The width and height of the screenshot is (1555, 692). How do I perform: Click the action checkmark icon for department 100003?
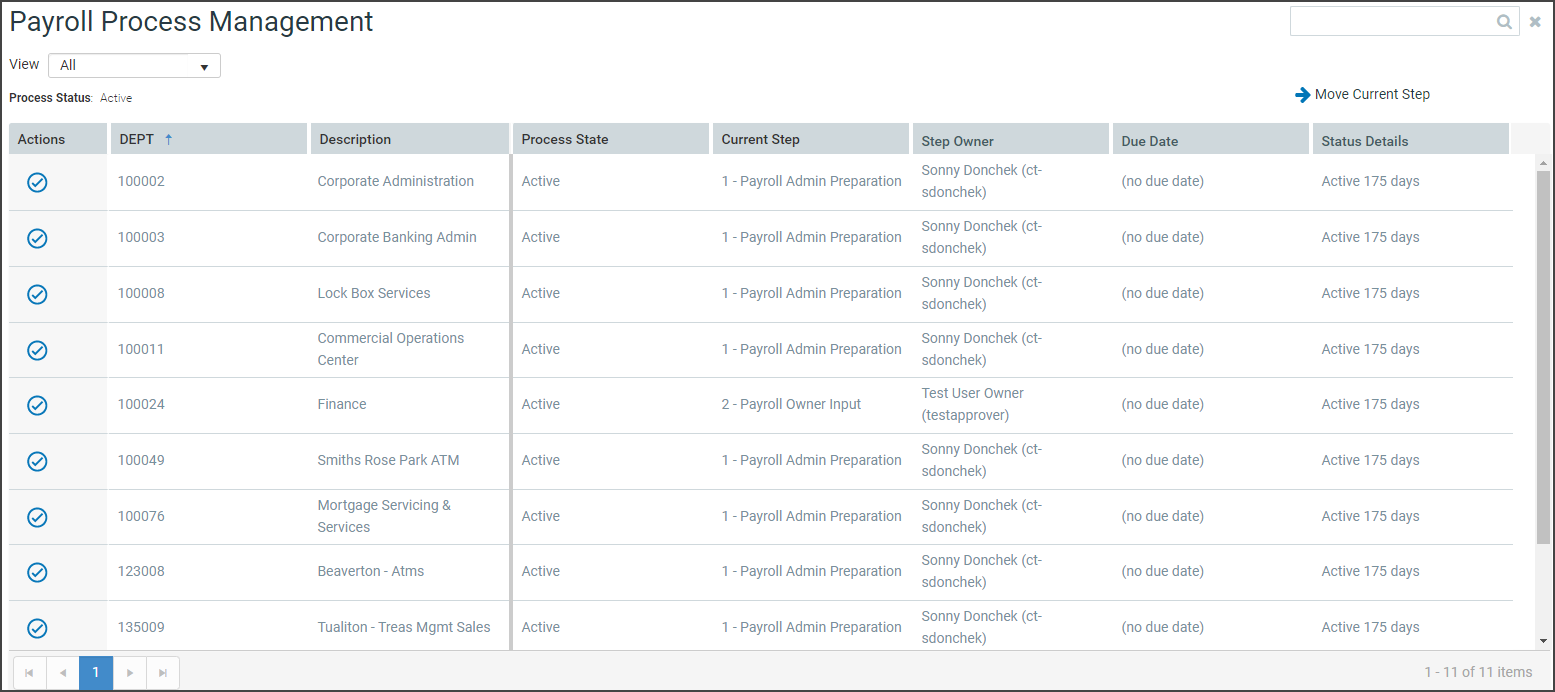pyautogui.click(x=37, y=238)
